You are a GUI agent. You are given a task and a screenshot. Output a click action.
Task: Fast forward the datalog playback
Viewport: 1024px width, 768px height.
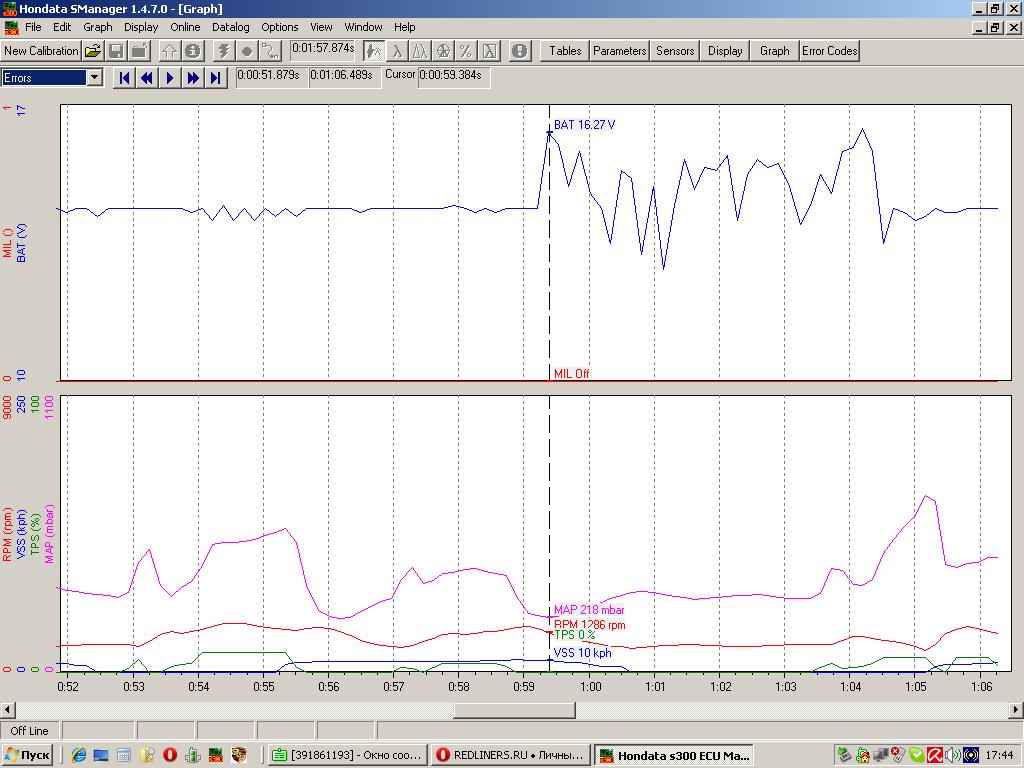pos(193,78)
